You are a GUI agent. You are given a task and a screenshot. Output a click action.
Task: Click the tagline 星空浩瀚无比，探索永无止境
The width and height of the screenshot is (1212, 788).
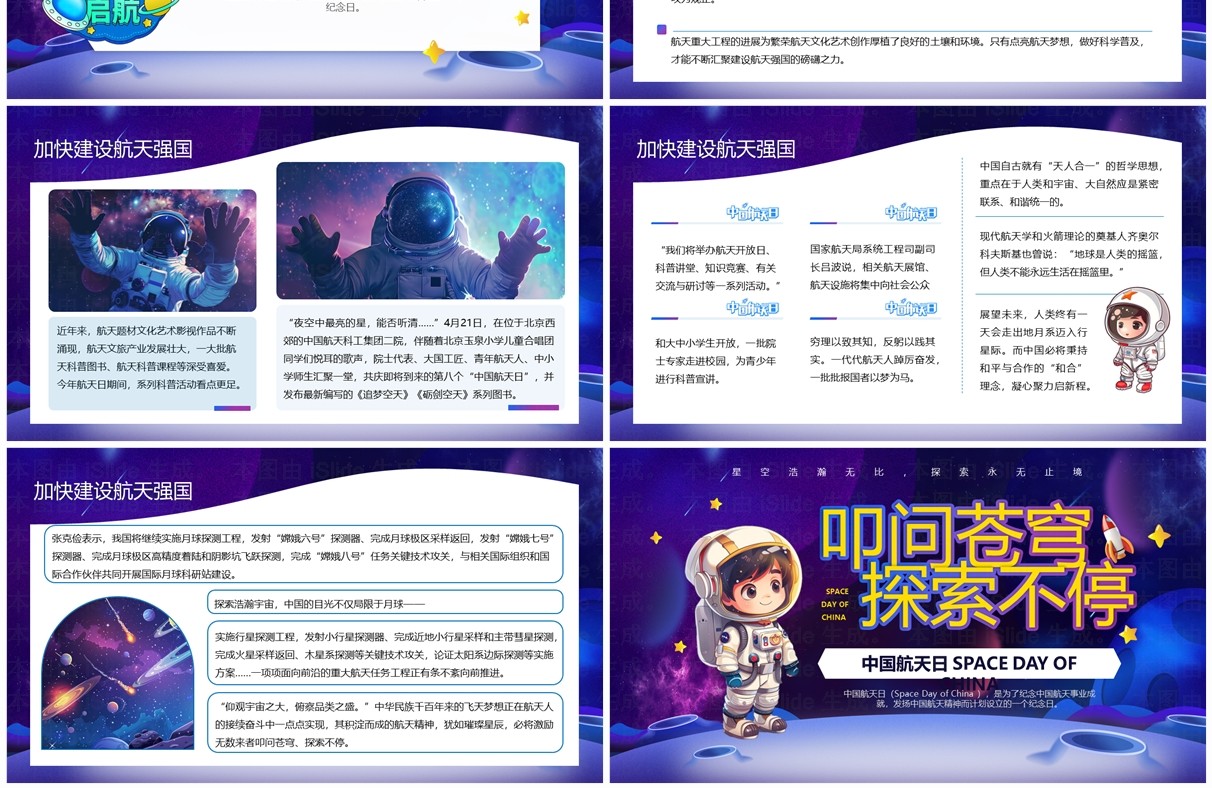click(907, 471)
